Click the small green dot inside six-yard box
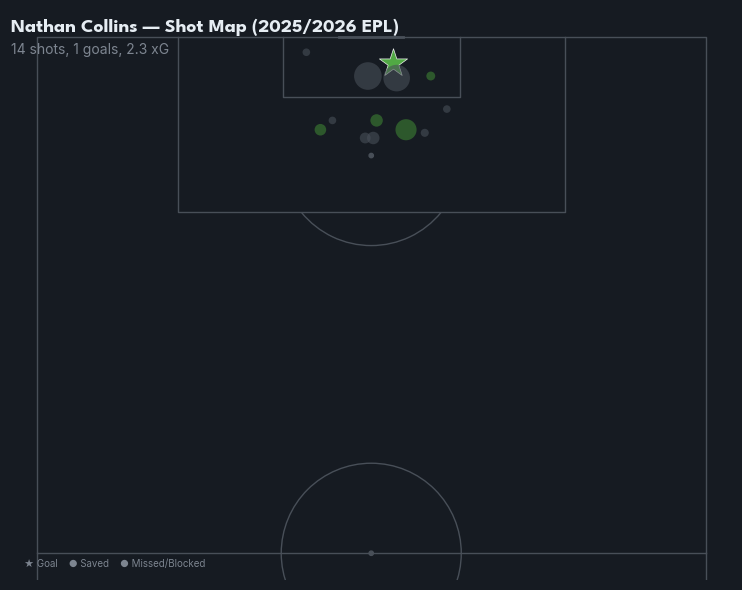The height and width of the screenshot is (590, 742). pos(431,76)
